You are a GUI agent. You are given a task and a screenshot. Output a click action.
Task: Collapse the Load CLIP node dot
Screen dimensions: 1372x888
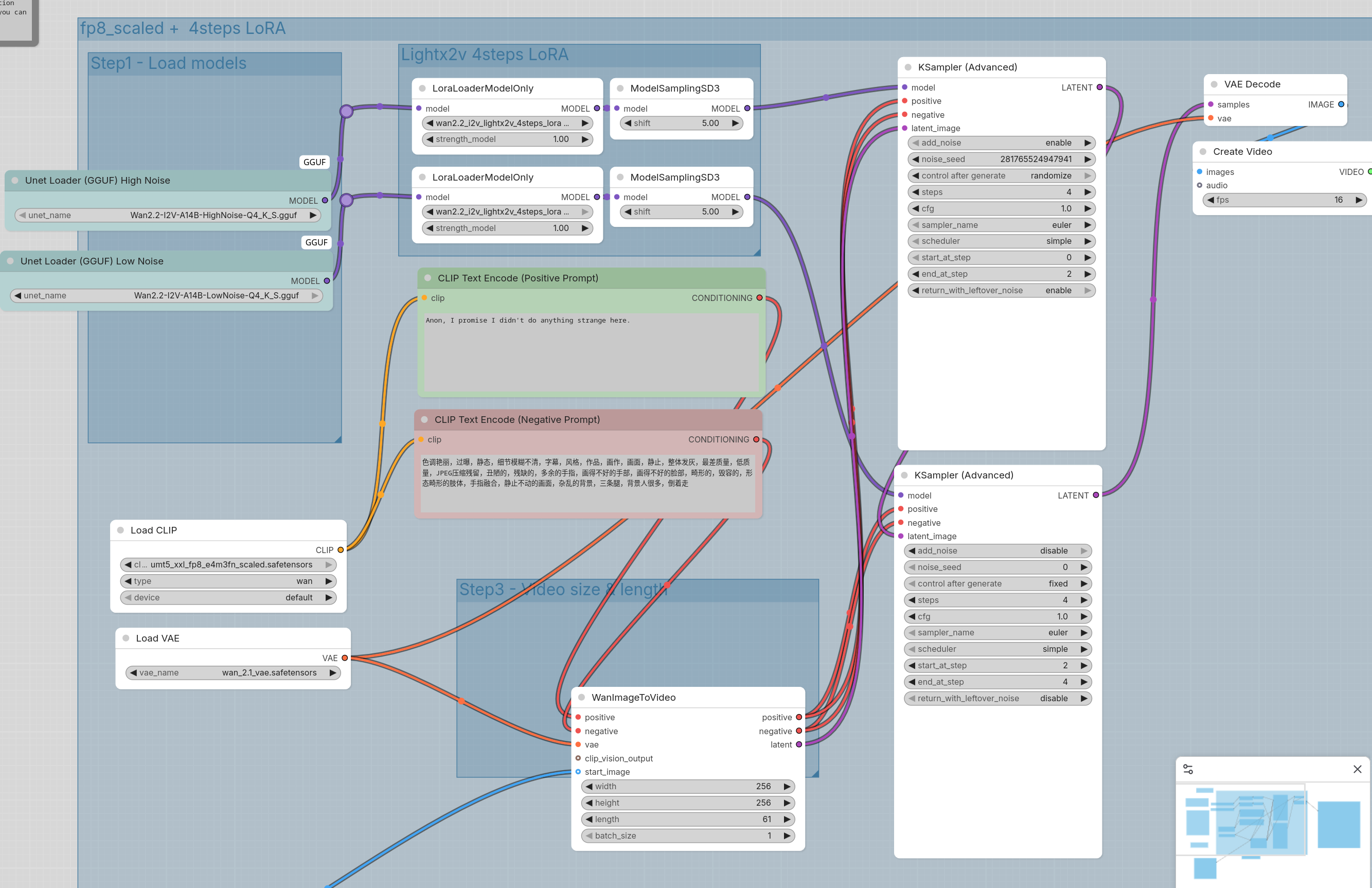tap(120, 530)
